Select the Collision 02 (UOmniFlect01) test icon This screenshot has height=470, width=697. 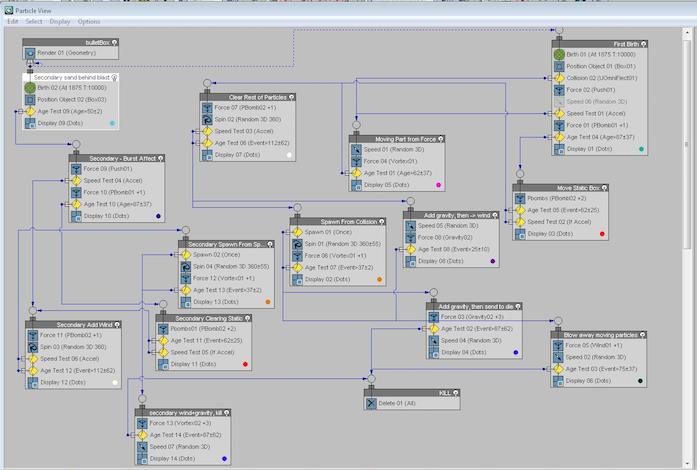(559, 78)
